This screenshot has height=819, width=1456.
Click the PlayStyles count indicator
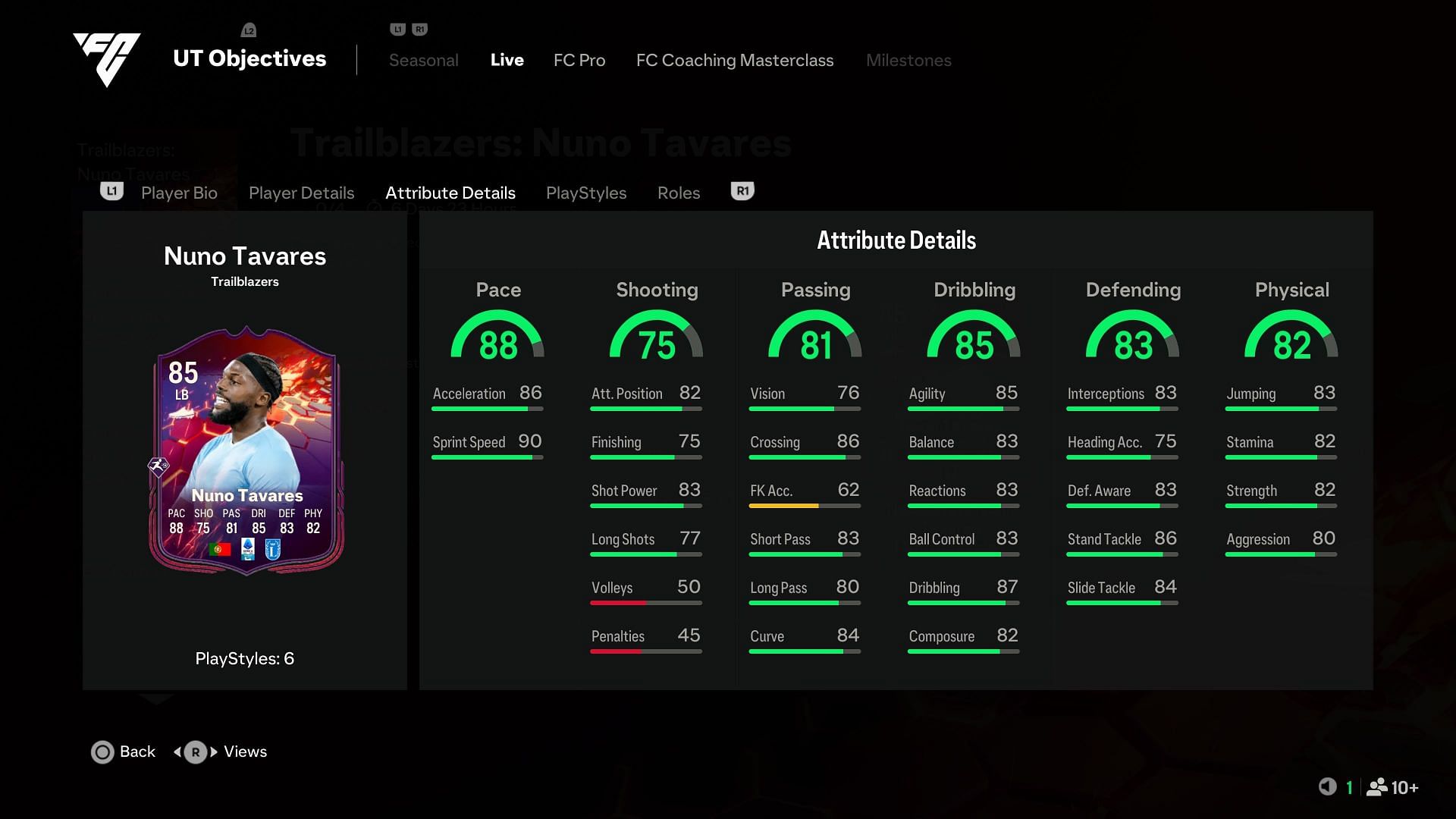tap(244, 658)
